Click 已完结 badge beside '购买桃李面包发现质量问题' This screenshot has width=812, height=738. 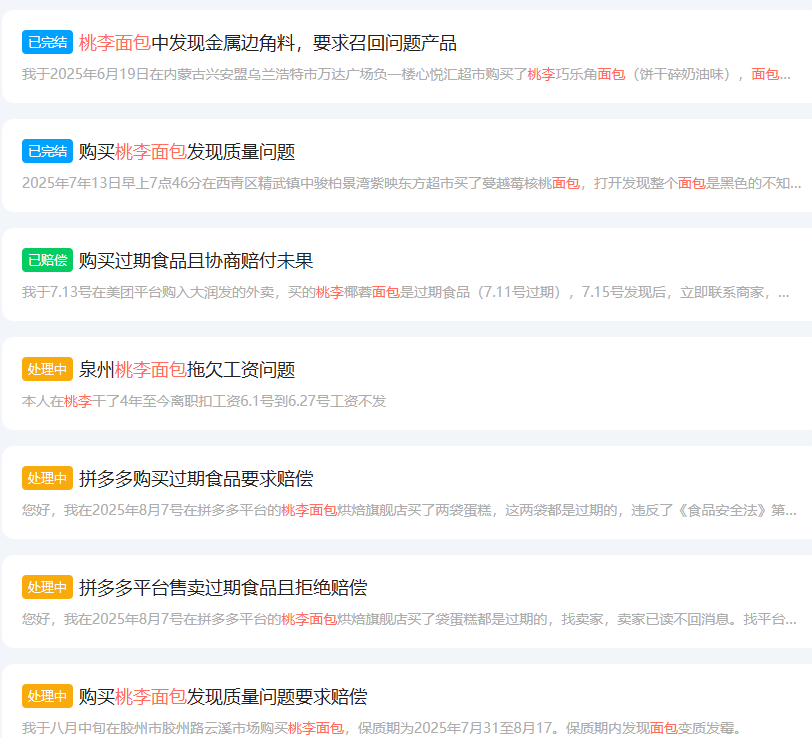[x=47, y=151]
